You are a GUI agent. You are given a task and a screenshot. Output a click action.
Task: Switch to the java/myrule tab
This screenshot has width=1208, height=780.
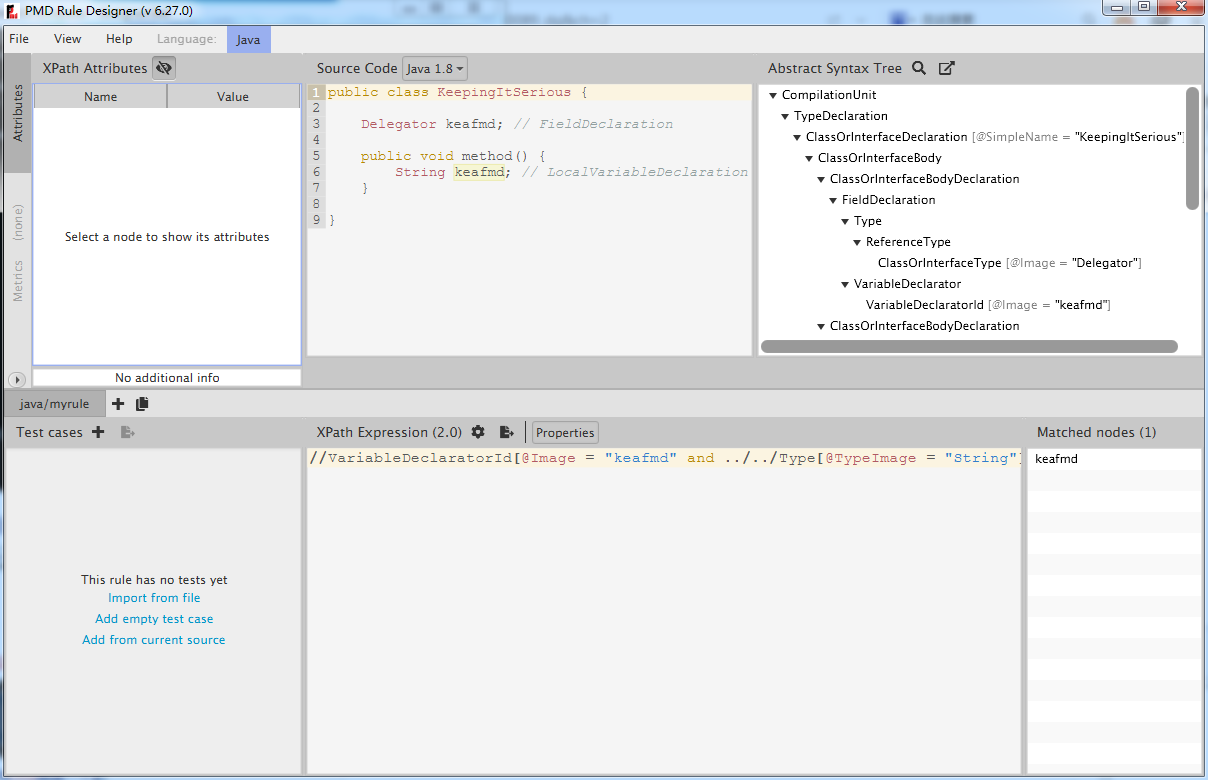54,404
